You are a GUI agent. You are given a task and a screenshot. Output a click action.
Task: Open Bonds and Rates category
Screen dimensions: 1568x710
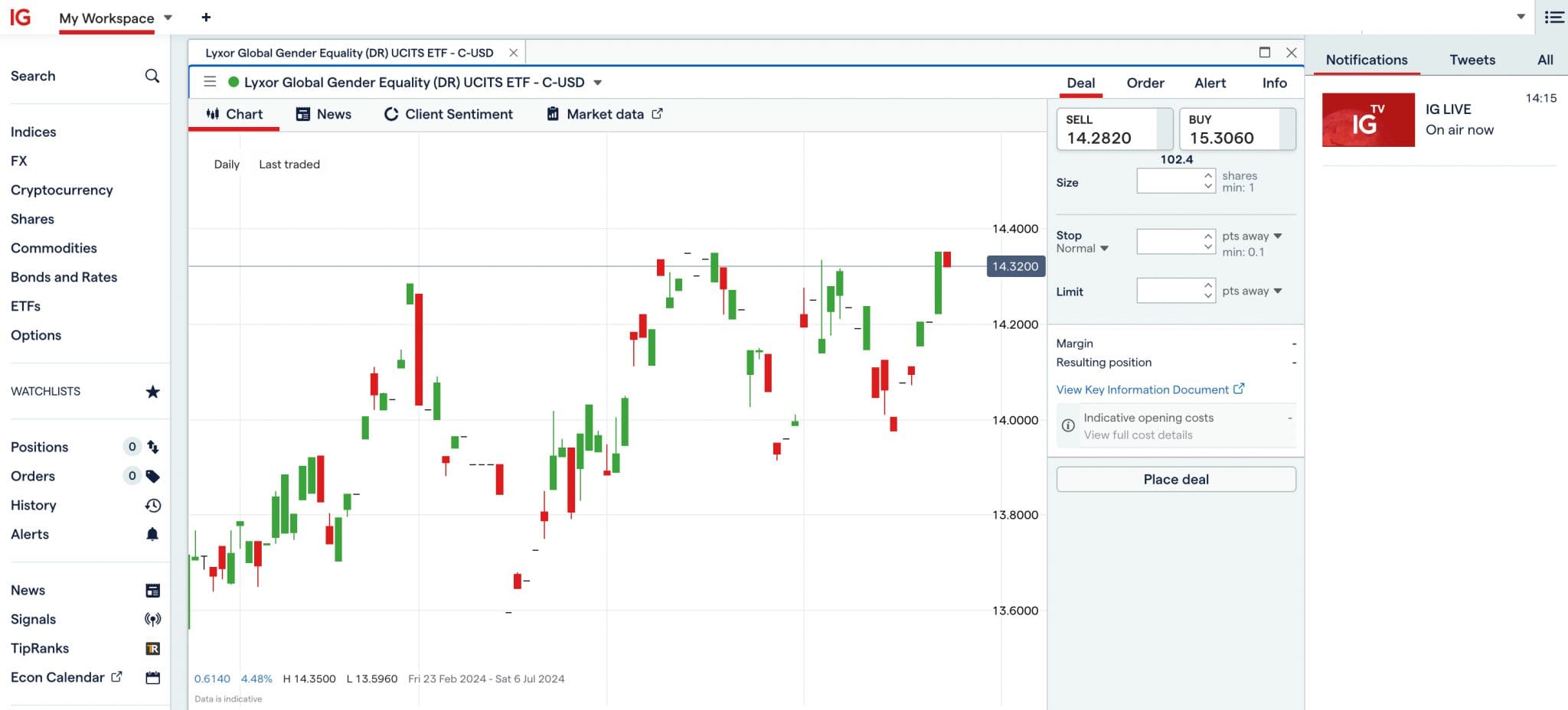click(x=64, y=277)
